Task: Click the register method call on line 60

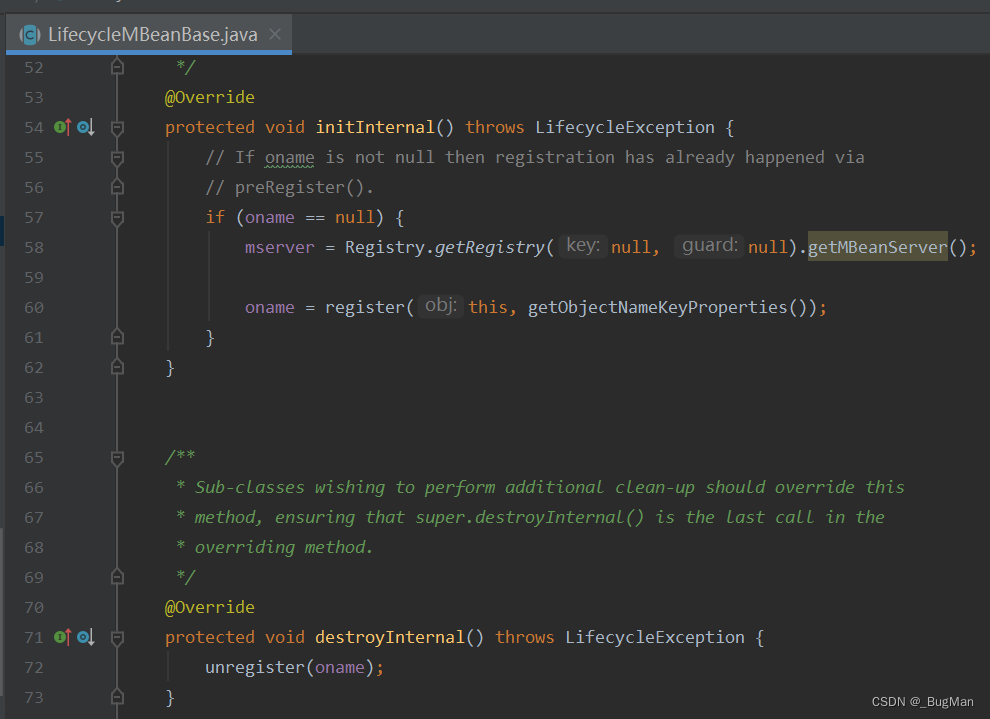Action: pos(364,307)
